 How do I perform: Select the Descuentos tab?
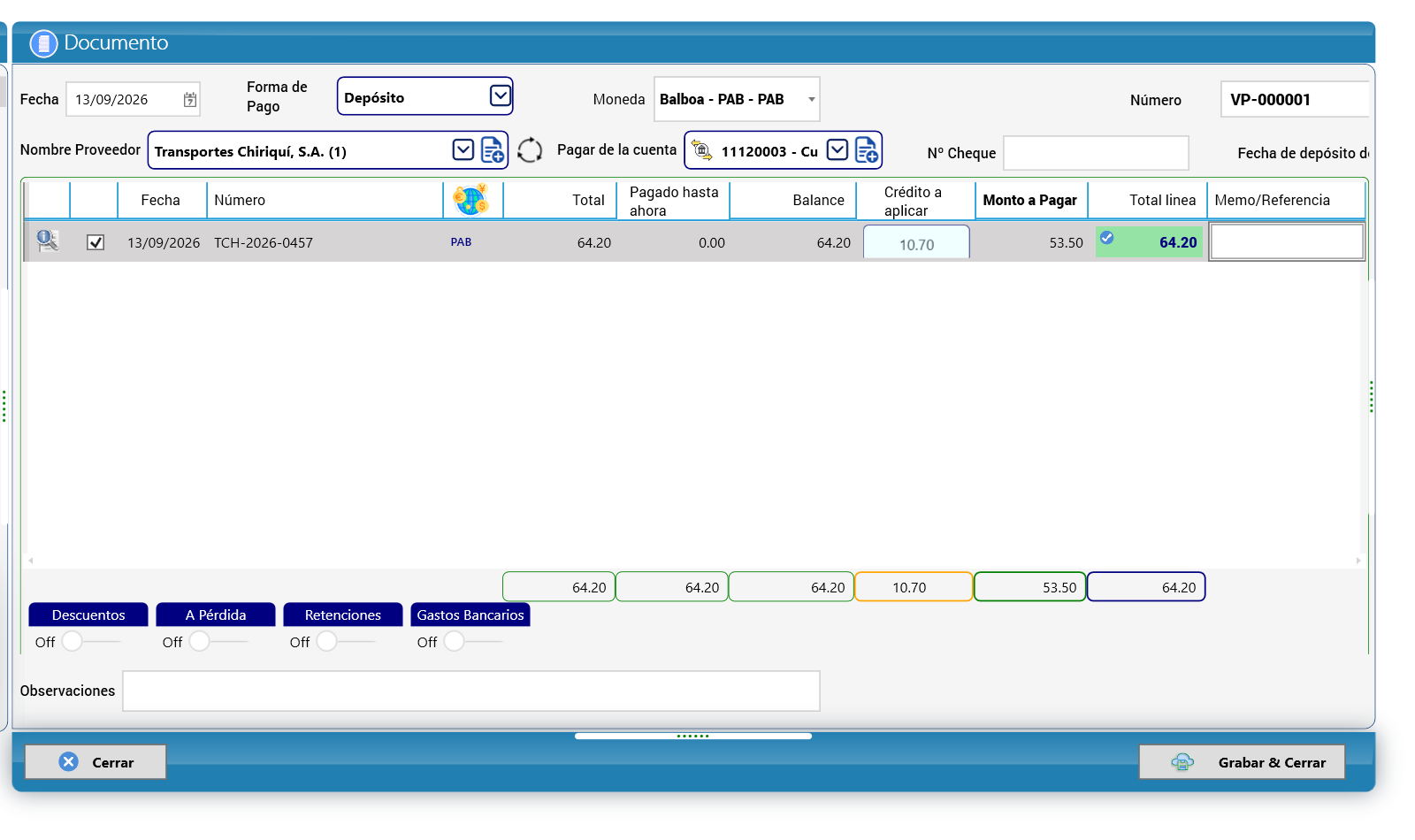pos(88,615)
